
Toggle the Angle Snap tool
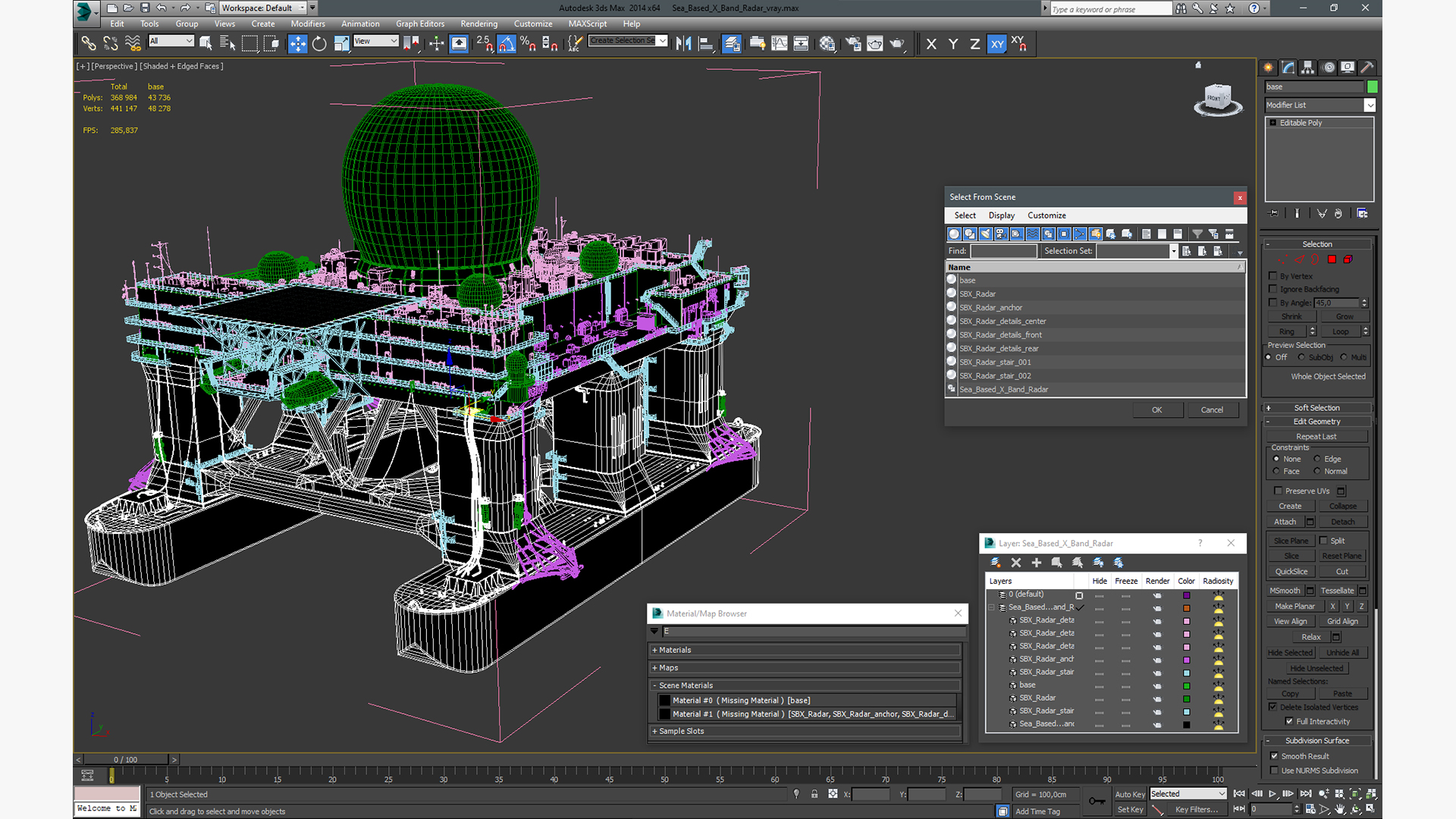[x=507, y=44]
